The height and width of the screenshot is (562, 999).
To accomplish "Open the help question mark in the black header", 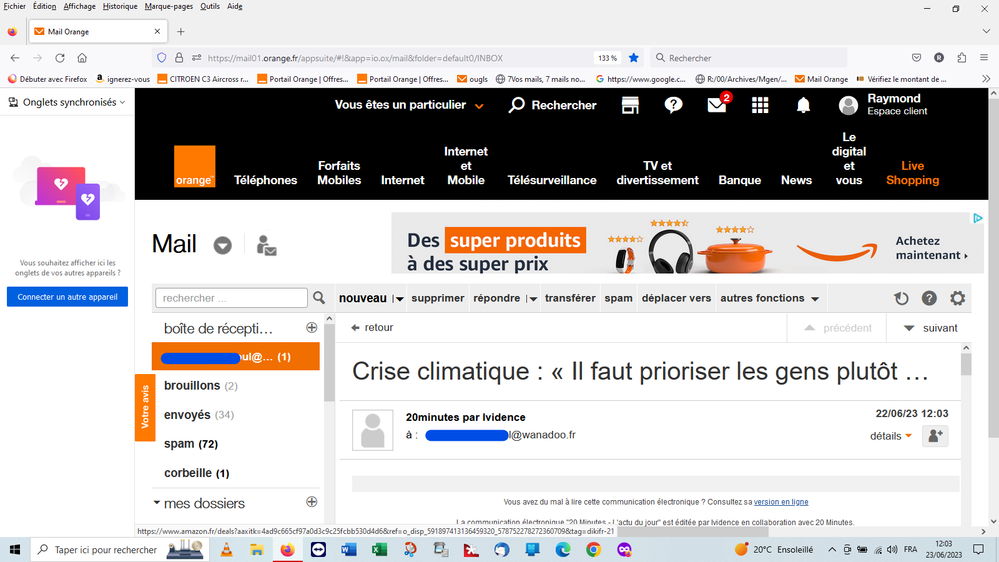I will pyautogui.click(x=673, y=105).
